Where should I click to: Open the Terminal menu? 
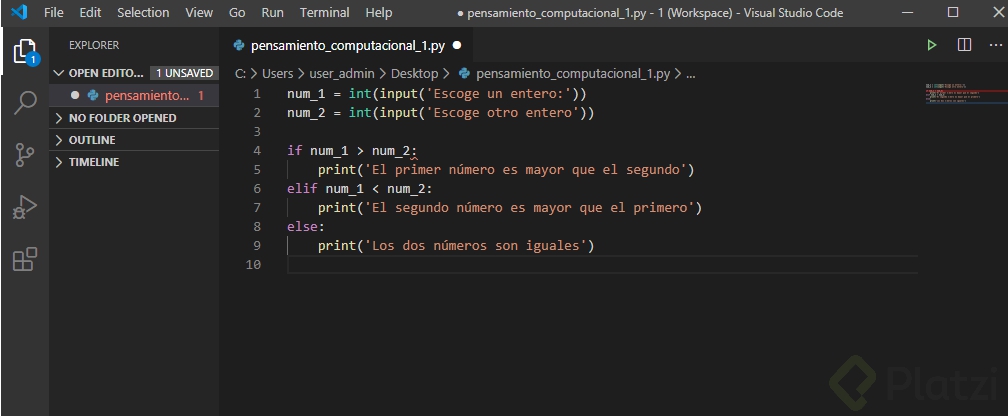pyautogui.click(x=325, y=12)
